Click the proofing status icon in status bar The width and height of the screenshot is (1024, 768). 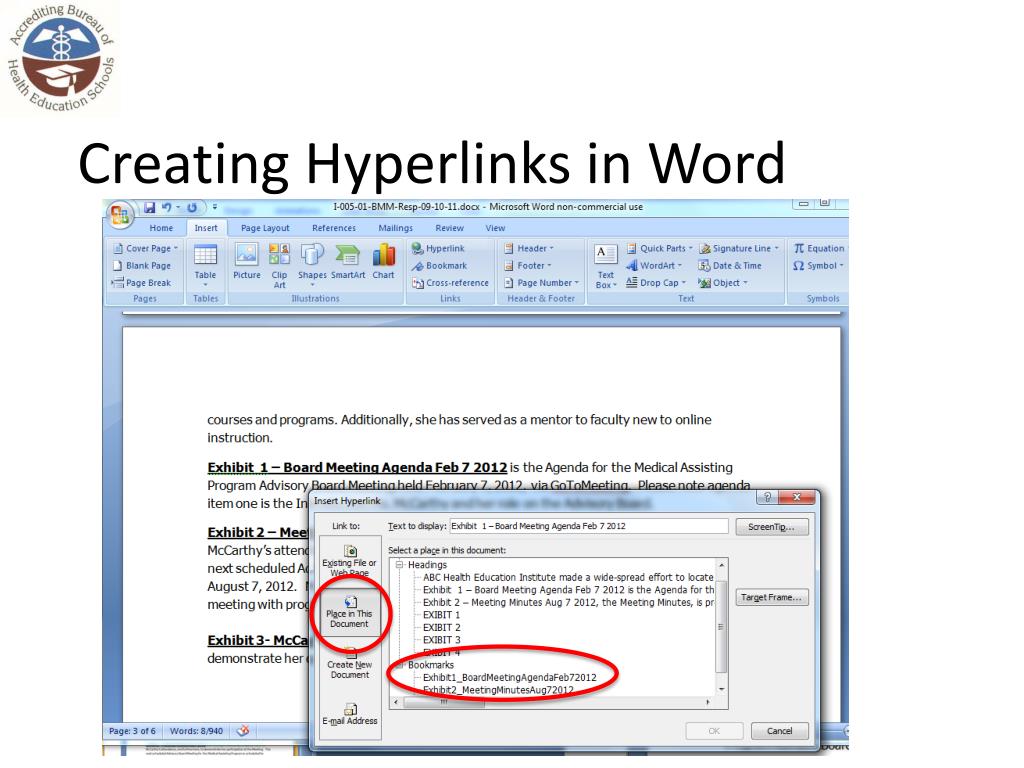tap(243, 731)
